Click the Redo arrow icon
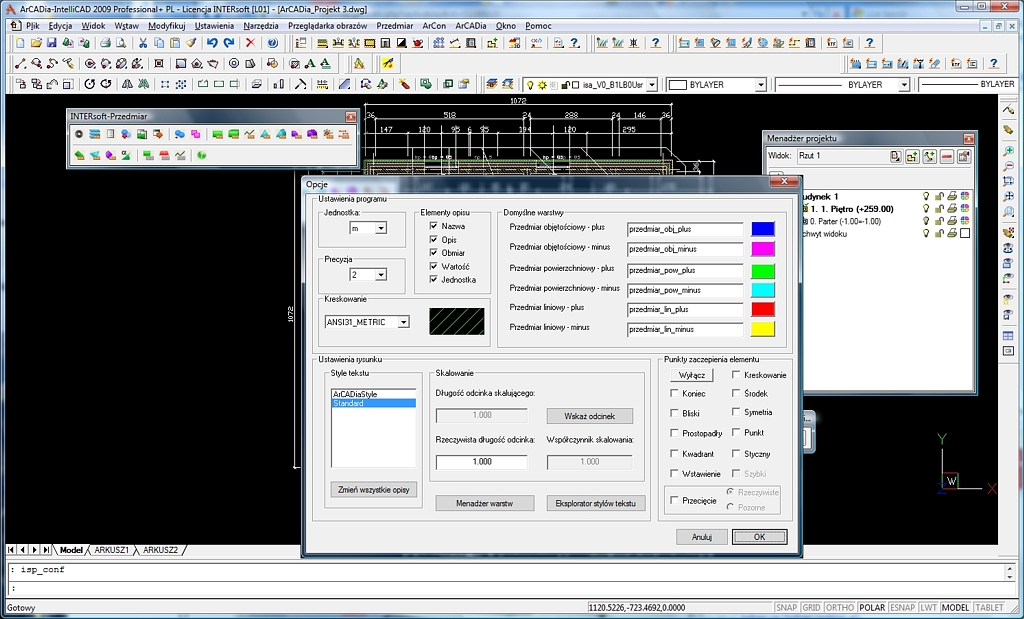Screen dimensions: 1024x619 (x=229, y=43)
